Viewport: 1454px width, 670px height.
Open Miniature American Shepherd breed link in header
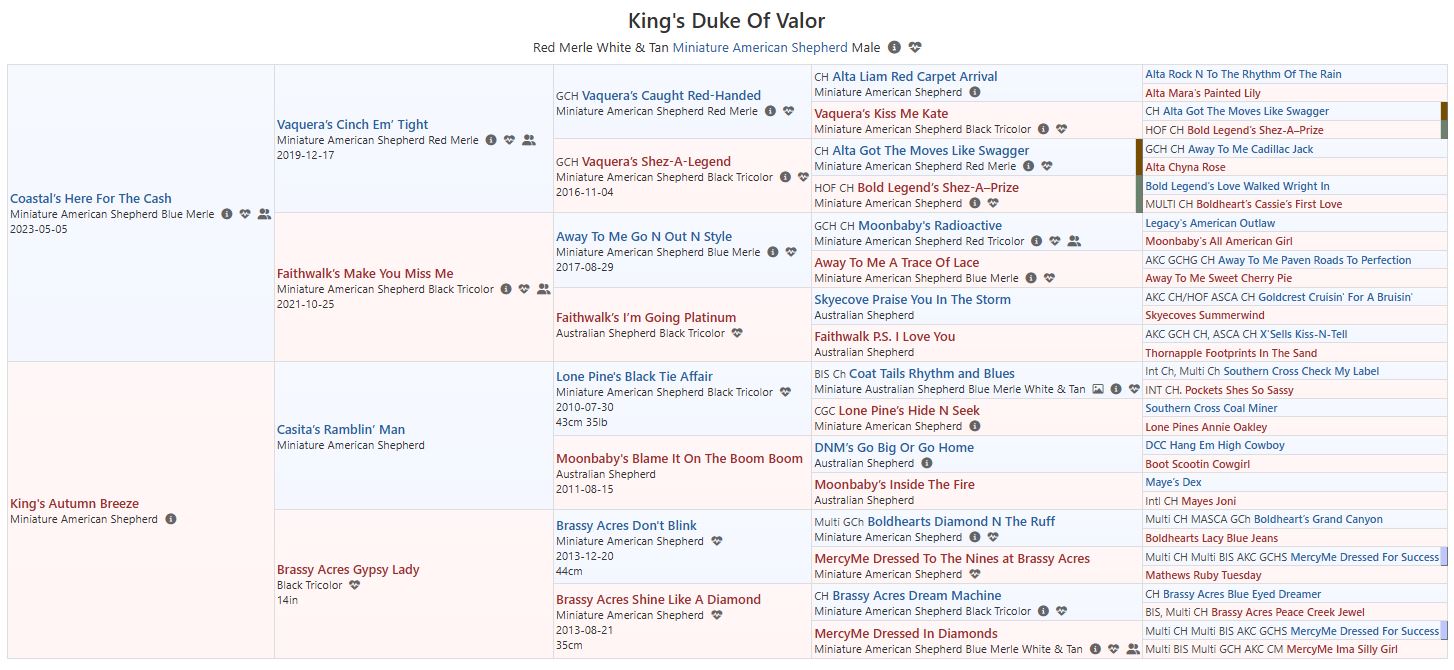tap(759, 47)
